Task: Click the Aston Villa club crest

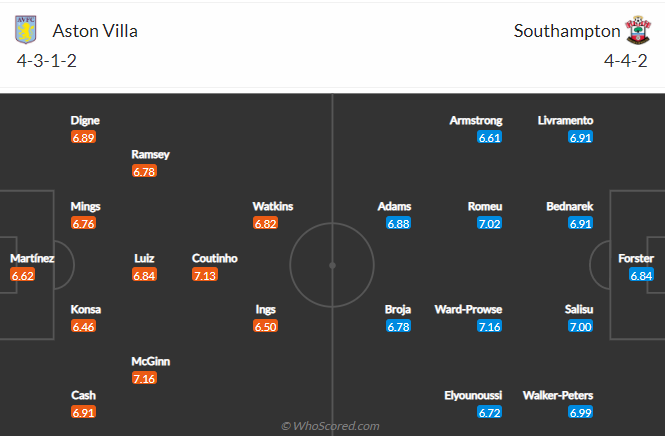Action: (25, 30)
